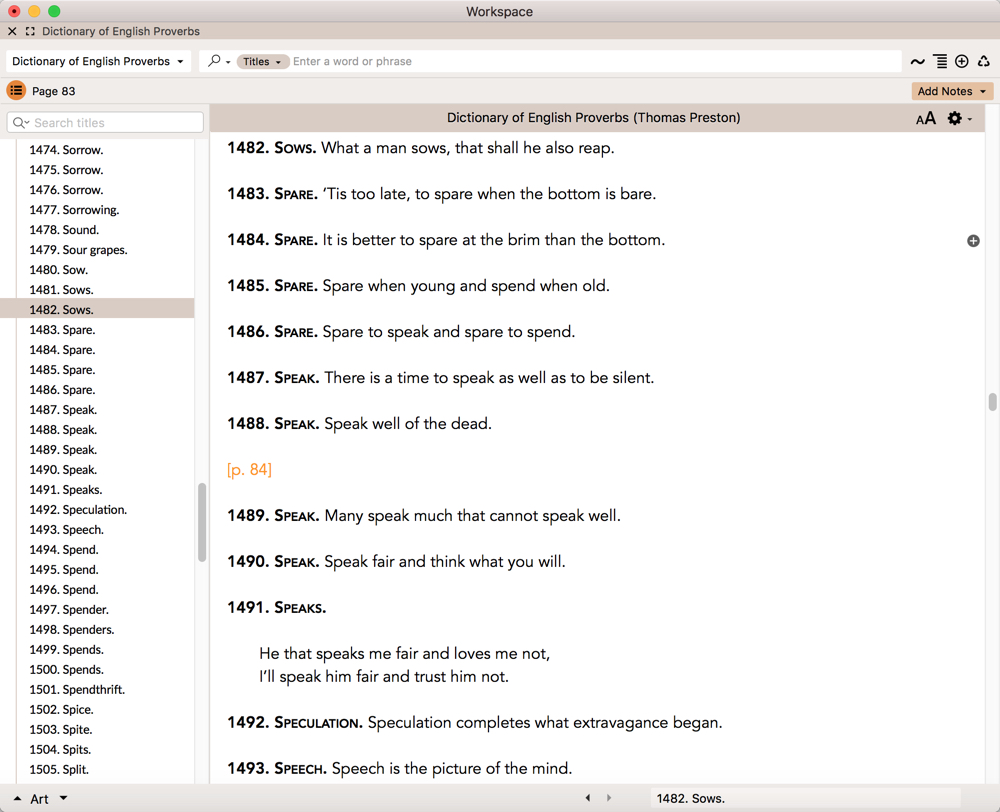Select '1503. Spite.' in the title list
Screen dimensions: 1000x812
pos(61,730)
